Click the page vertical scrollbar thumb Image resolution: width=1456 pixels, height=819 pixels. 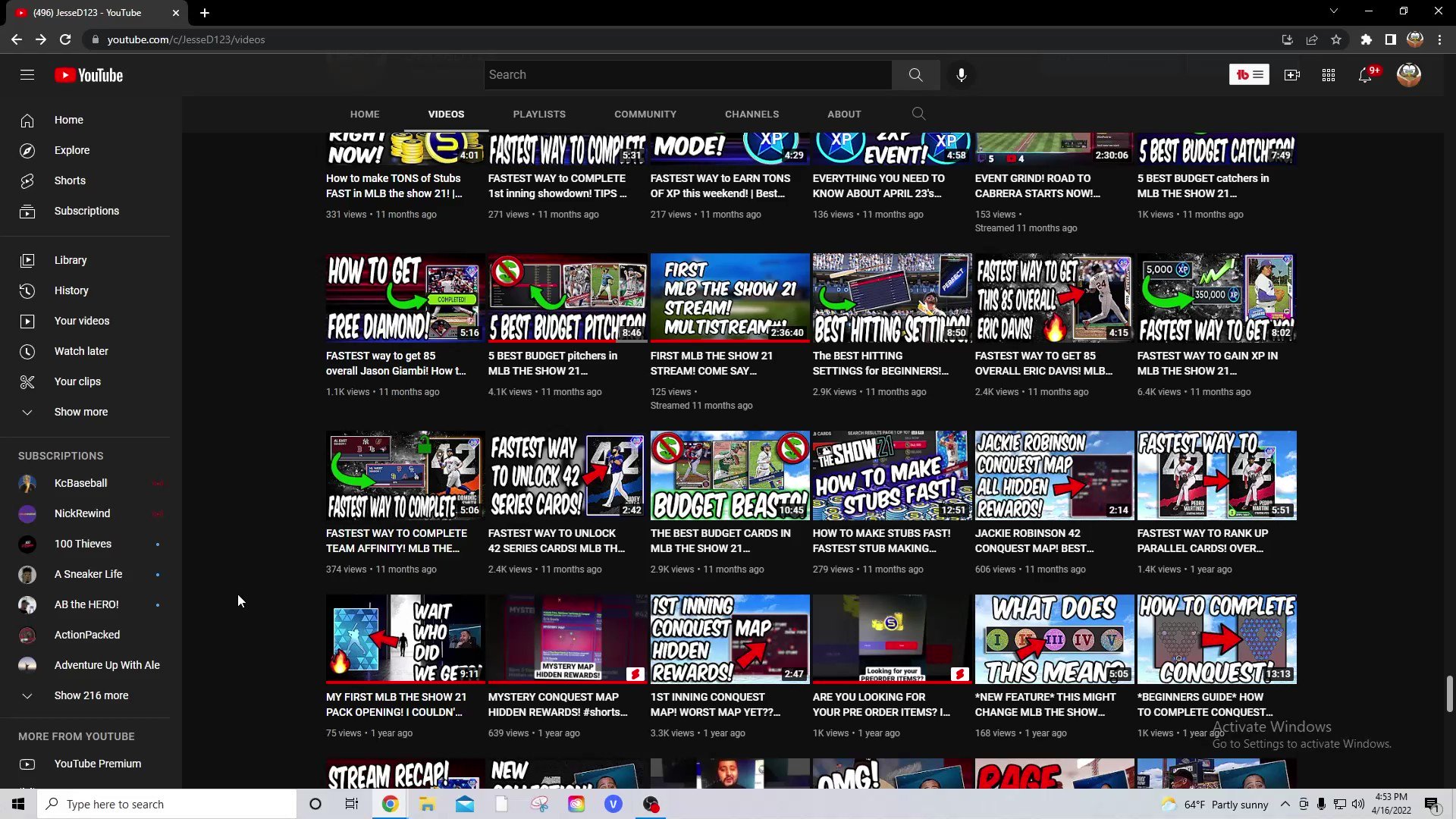coord(1449,694)
